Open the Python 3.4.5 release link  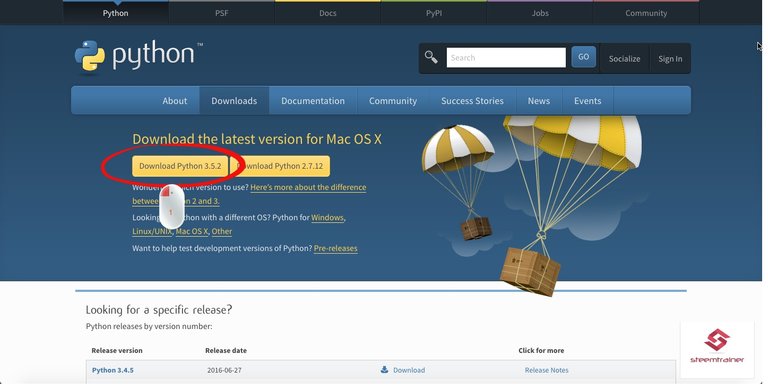click(113, 370)
